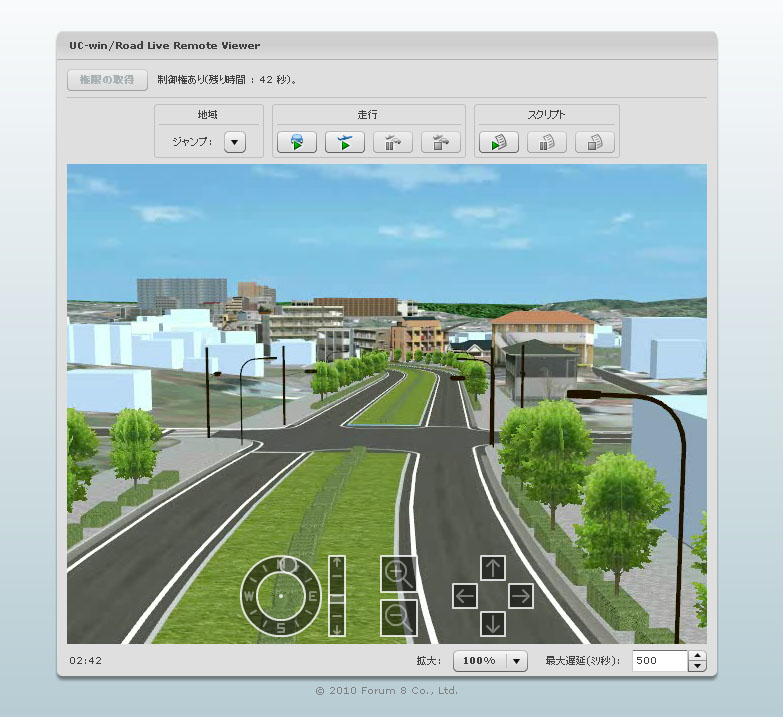The width and height of the screenshot is (783, 717).
Task: Decrease max delay with down stepper
Action: click(697, 666)
